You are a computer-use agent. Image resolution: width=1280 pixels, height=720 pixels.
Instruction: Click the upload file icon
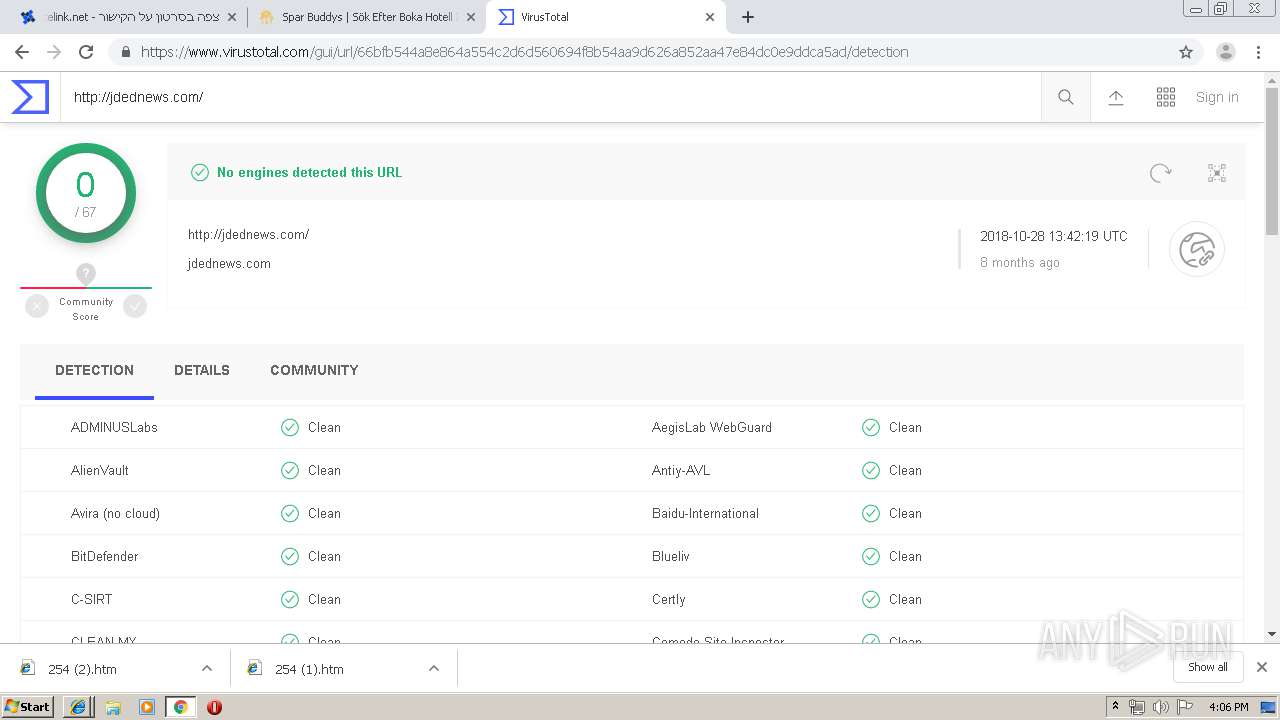pos(1116,97)
